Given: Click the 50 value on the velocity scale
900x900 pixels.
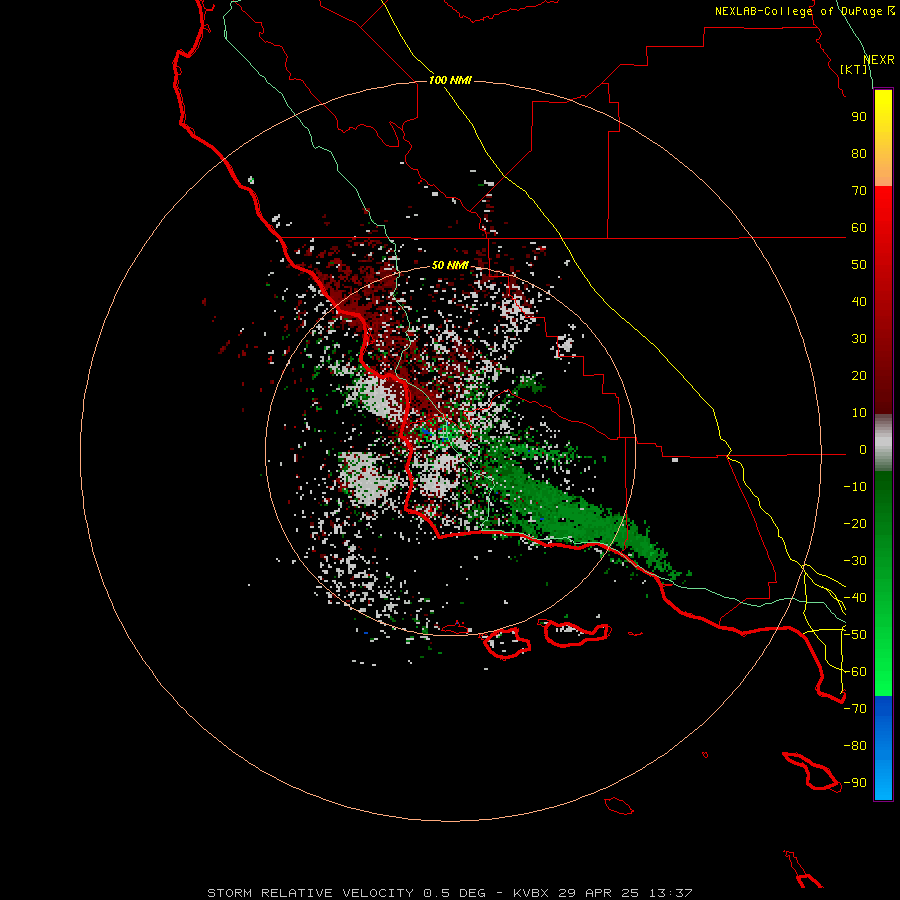Looking at the screenshot, I should point(859,265).
